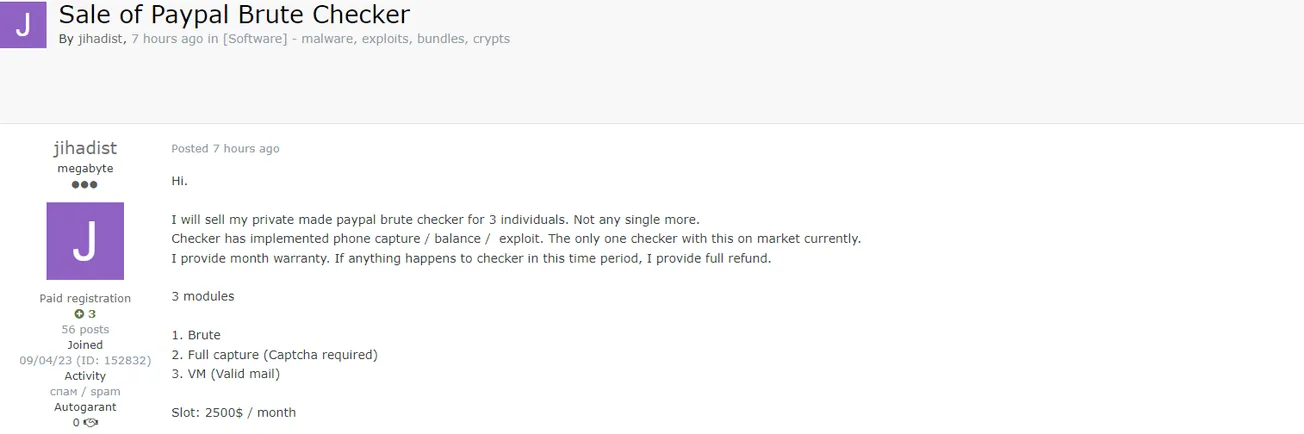Click the "Posted 7 hours ago" post link
Image resolution: width=1304 pixels, height=434 pixels.
[x=225, y=149]
